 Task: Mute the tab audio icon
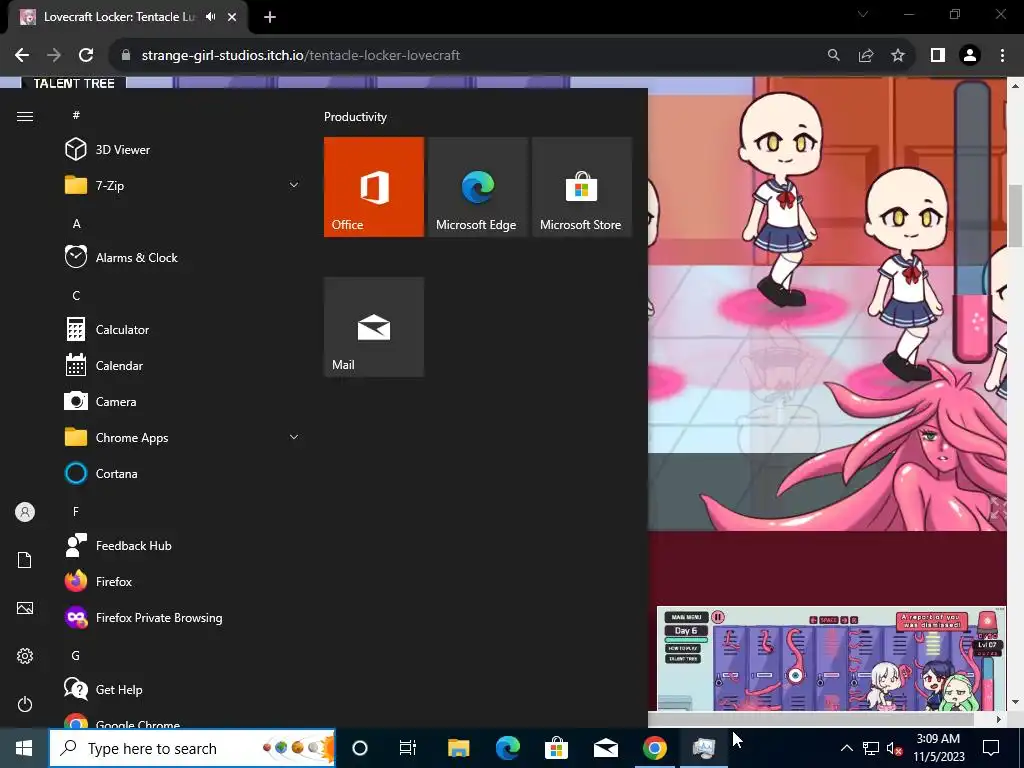coord(210,17)
